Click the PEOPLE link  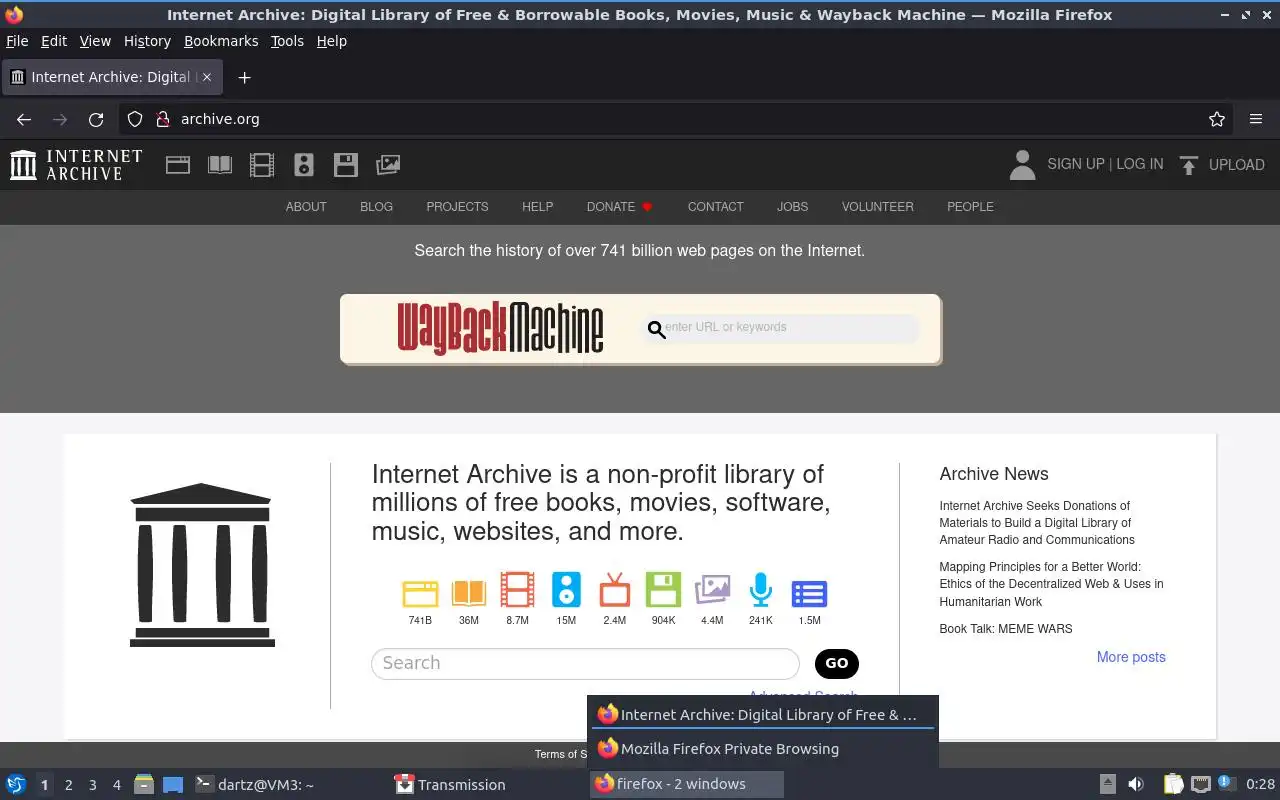(970, 207)
